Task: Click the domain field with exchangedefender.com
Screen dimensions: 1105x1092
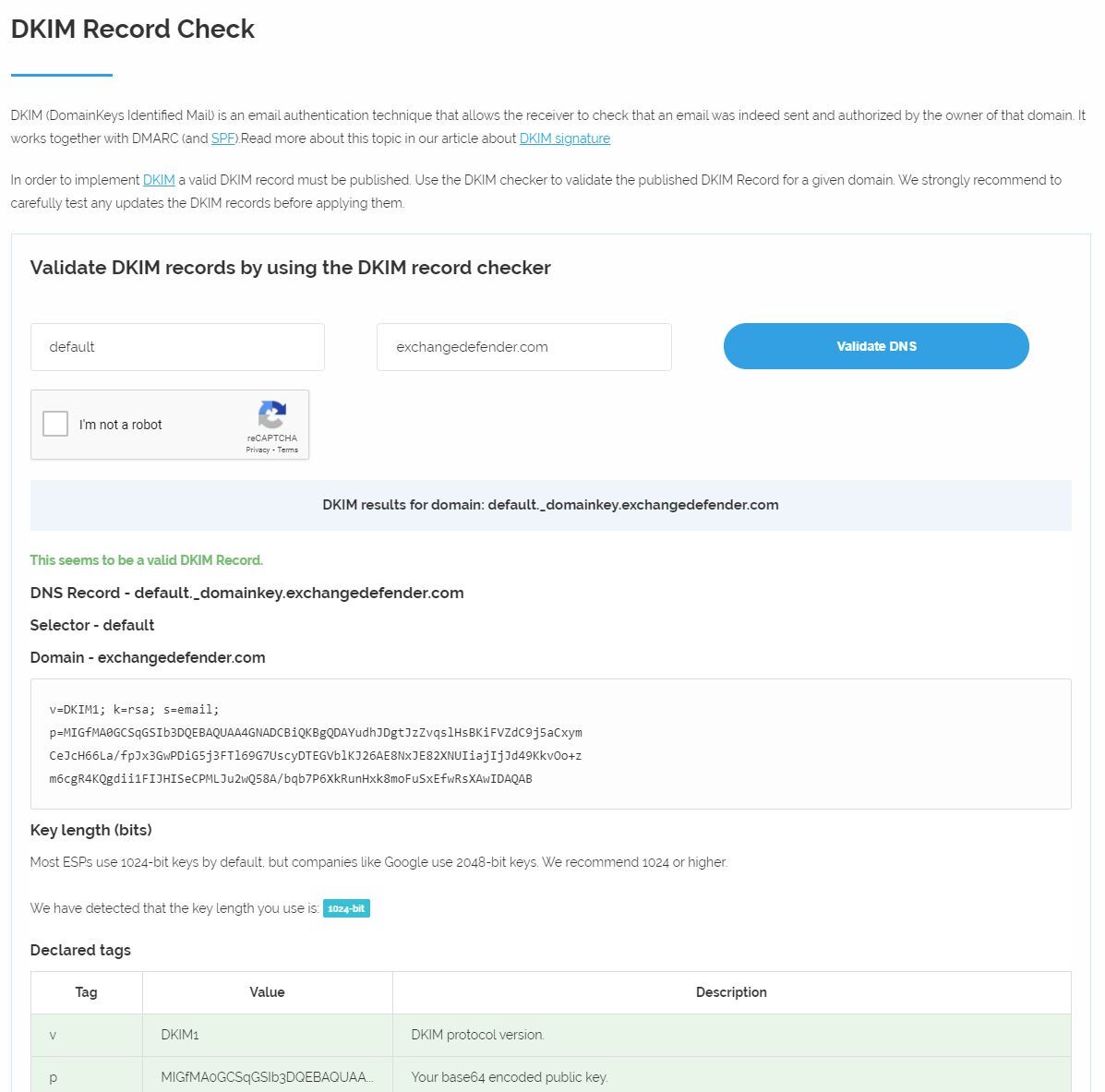Action: (x=523, y=347)
